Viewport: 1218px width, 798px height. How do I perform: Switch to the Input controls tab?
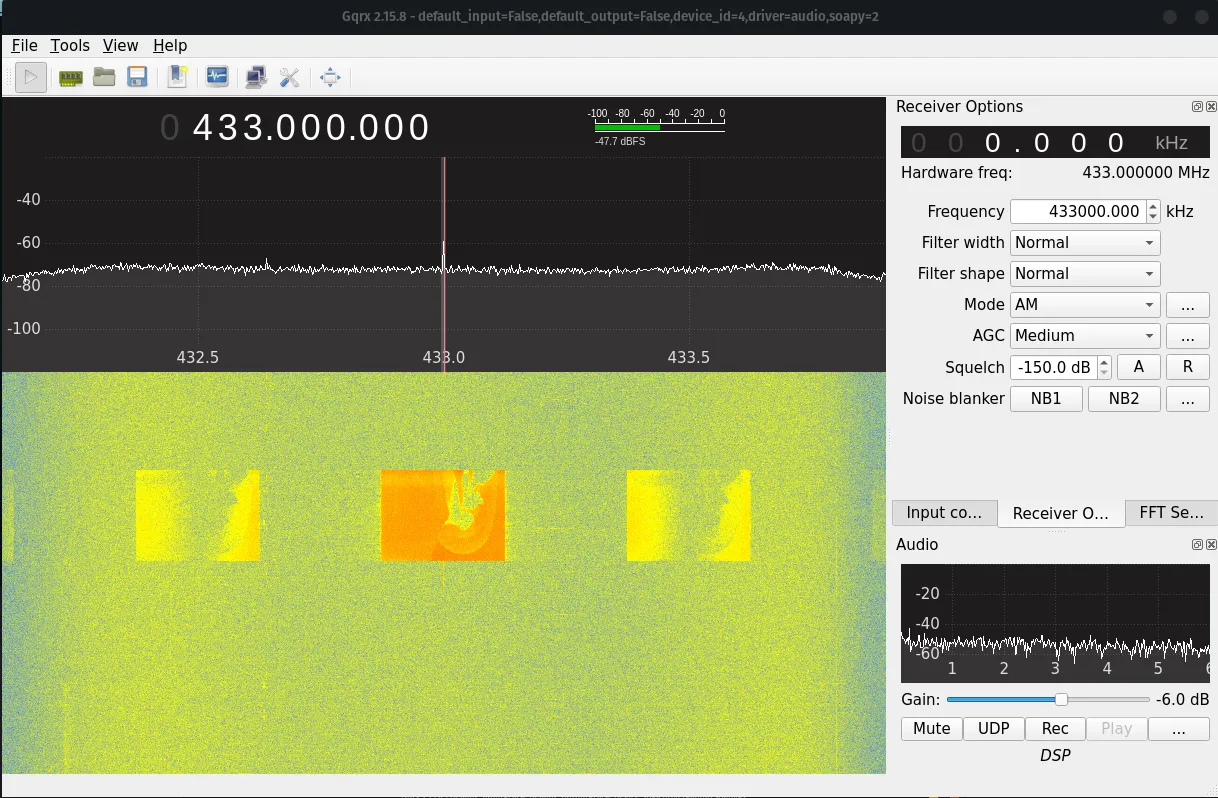click(x=944, y=513)
